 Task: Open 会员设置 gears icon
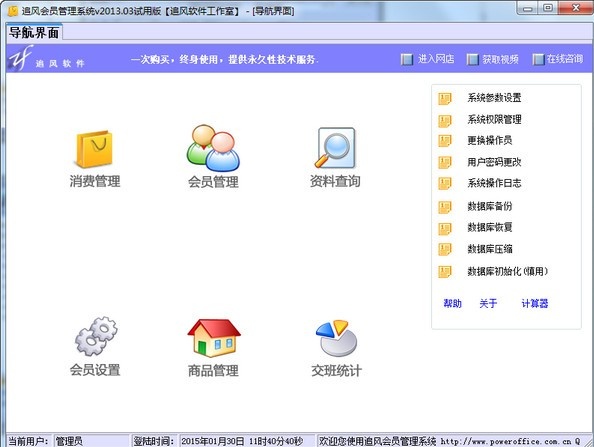coord(96,336)
